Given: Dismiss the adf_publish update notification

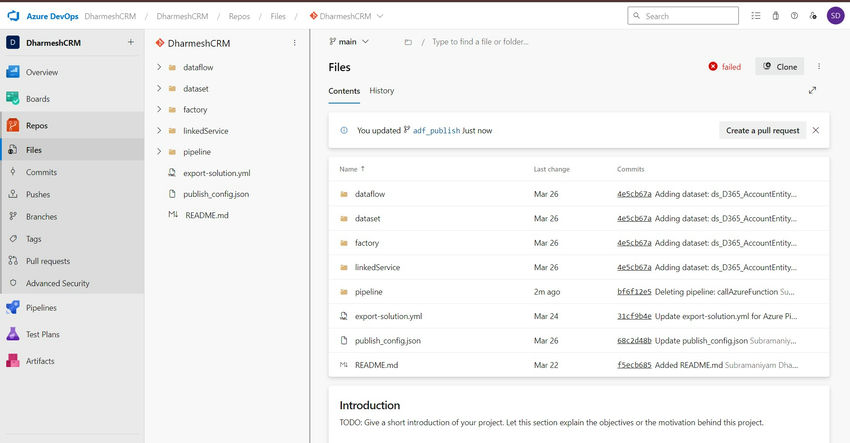Looking at the screenshot, I should 815,130.
